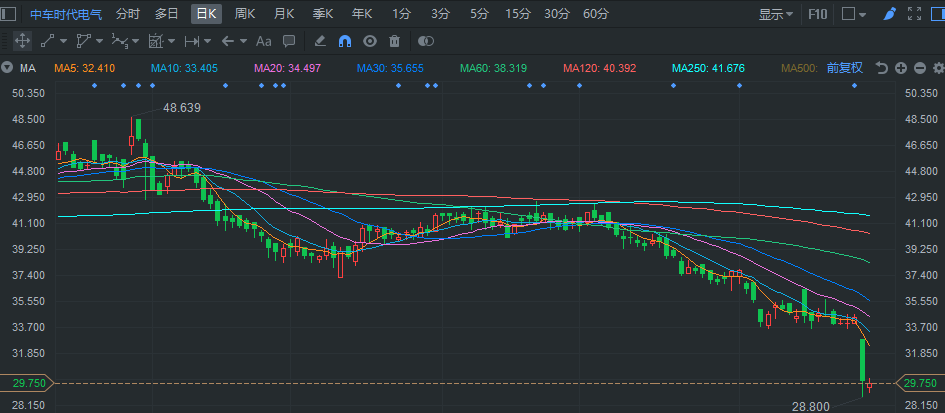Switch to the 3分 minute chart

click(x=441, y=14)
